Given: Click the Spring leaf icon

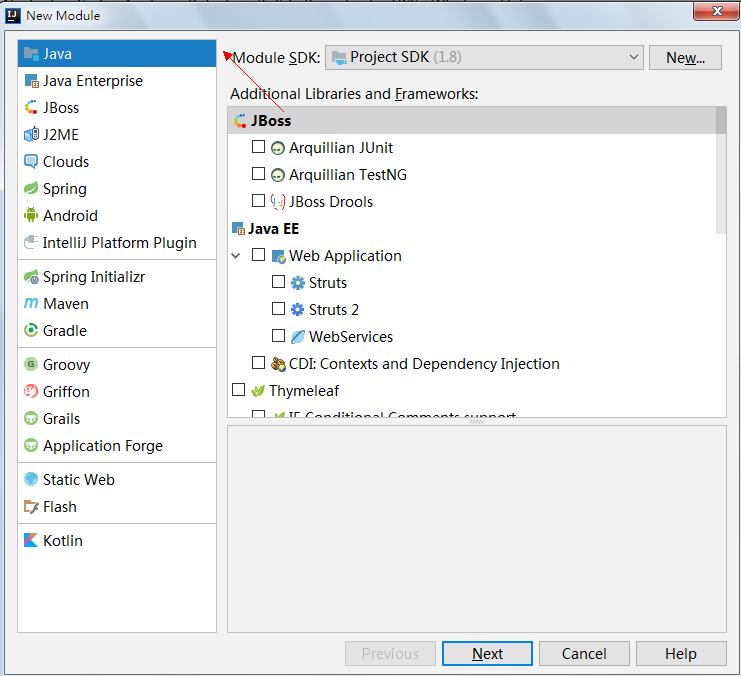Looking at the screenshot, I should click(x=31, y=189).
